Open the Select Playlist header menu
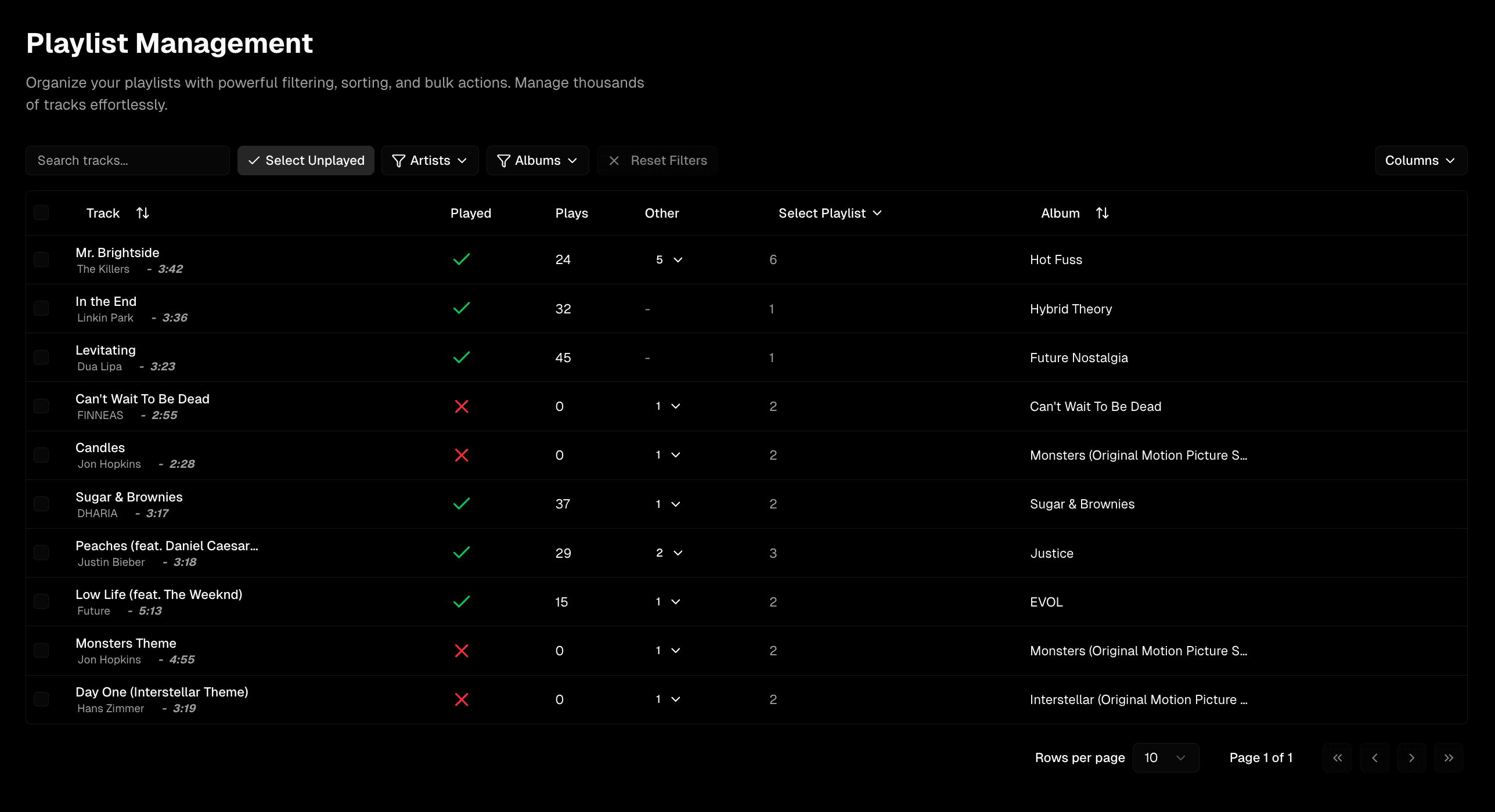Viewport: 1495px width, 812px height. point(830,213)
